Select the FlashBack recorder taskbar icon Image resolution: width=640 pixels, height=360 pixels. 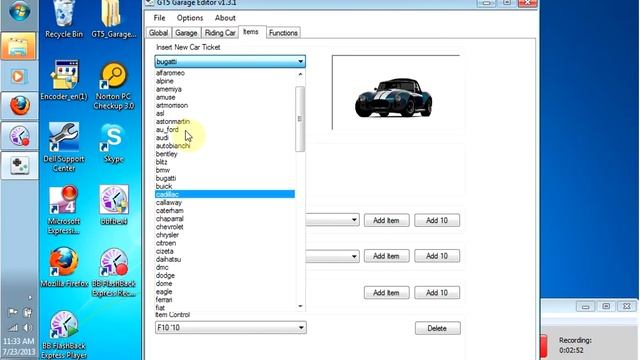coord(19,136)
